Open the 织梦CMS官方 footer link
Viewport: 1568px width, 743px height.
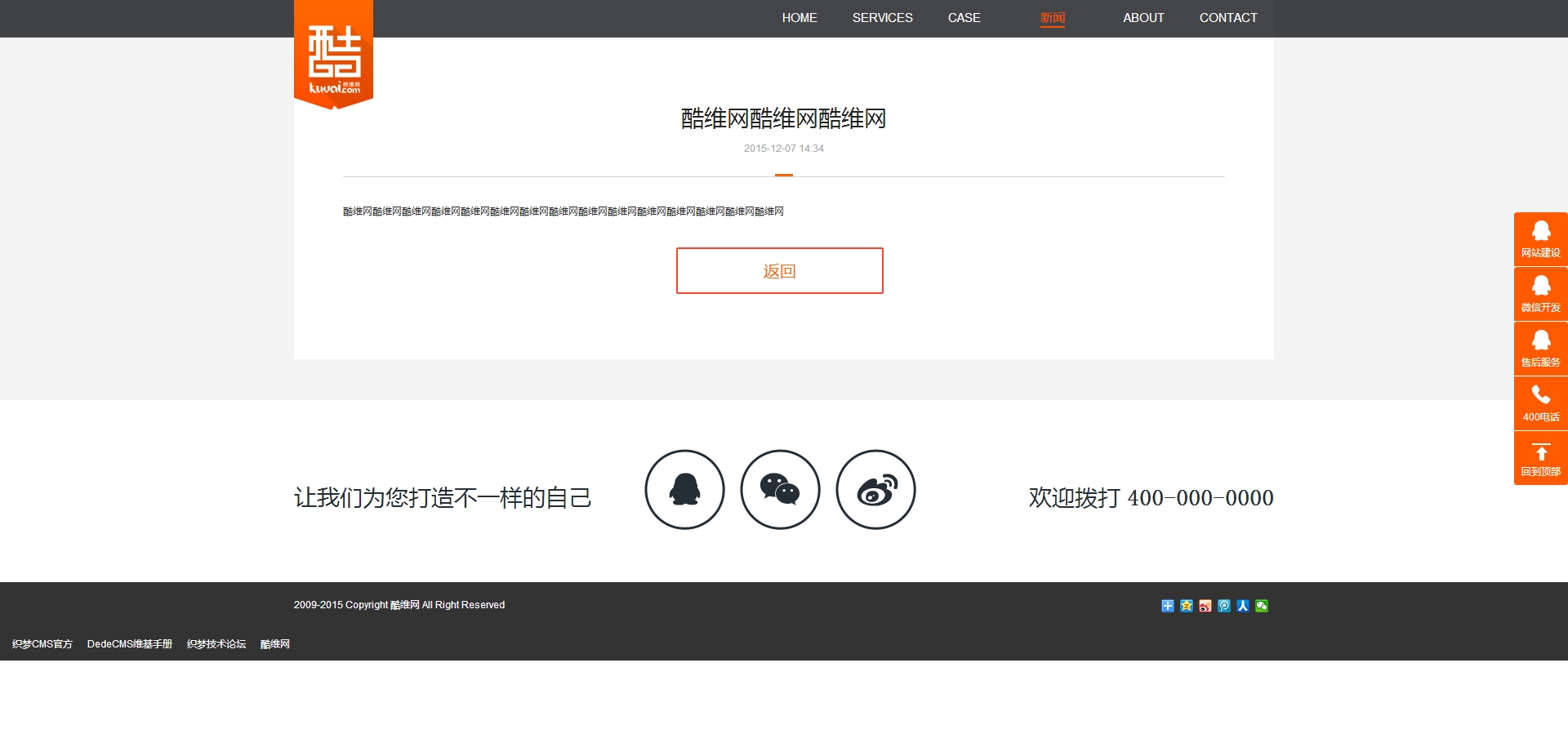click(42, 644)
